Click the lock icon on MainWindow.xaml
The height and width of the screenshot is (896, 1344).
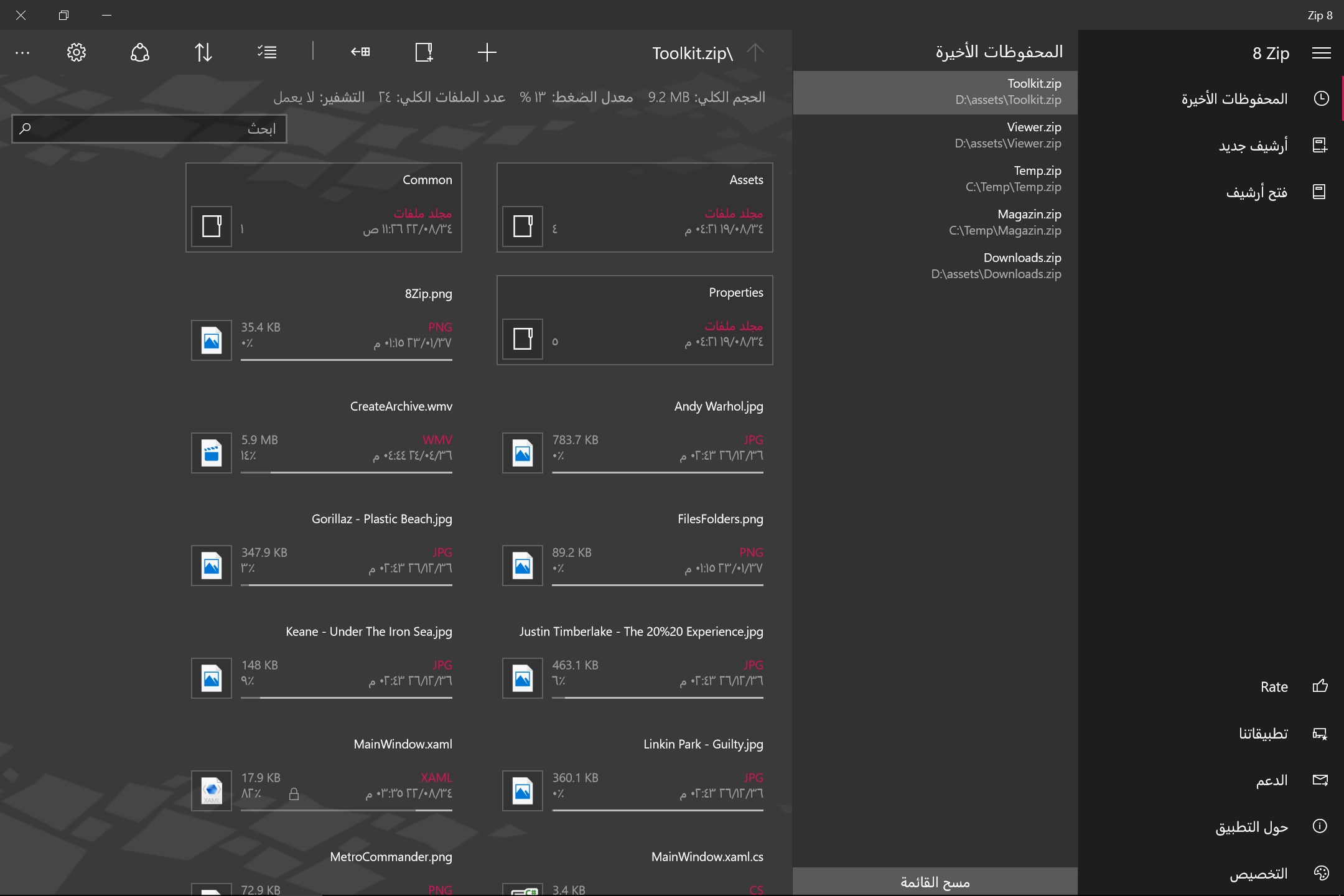pos(294,794)
